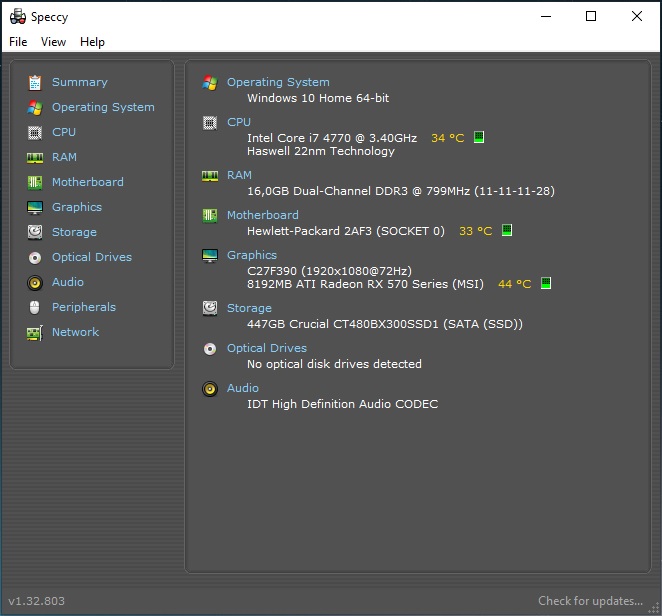Click IDT High Definition Audio CODEC text

click(342, 404)
